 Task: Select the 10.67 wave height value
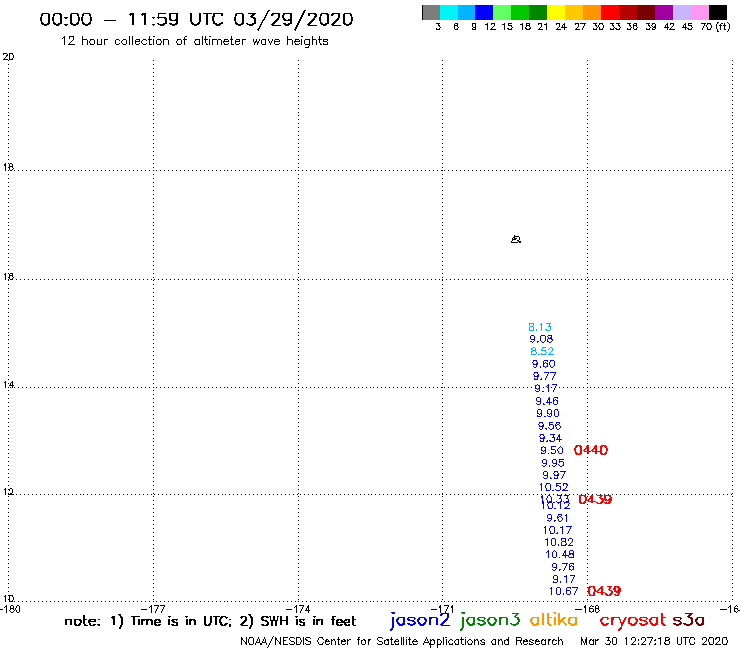coord(563,591)
